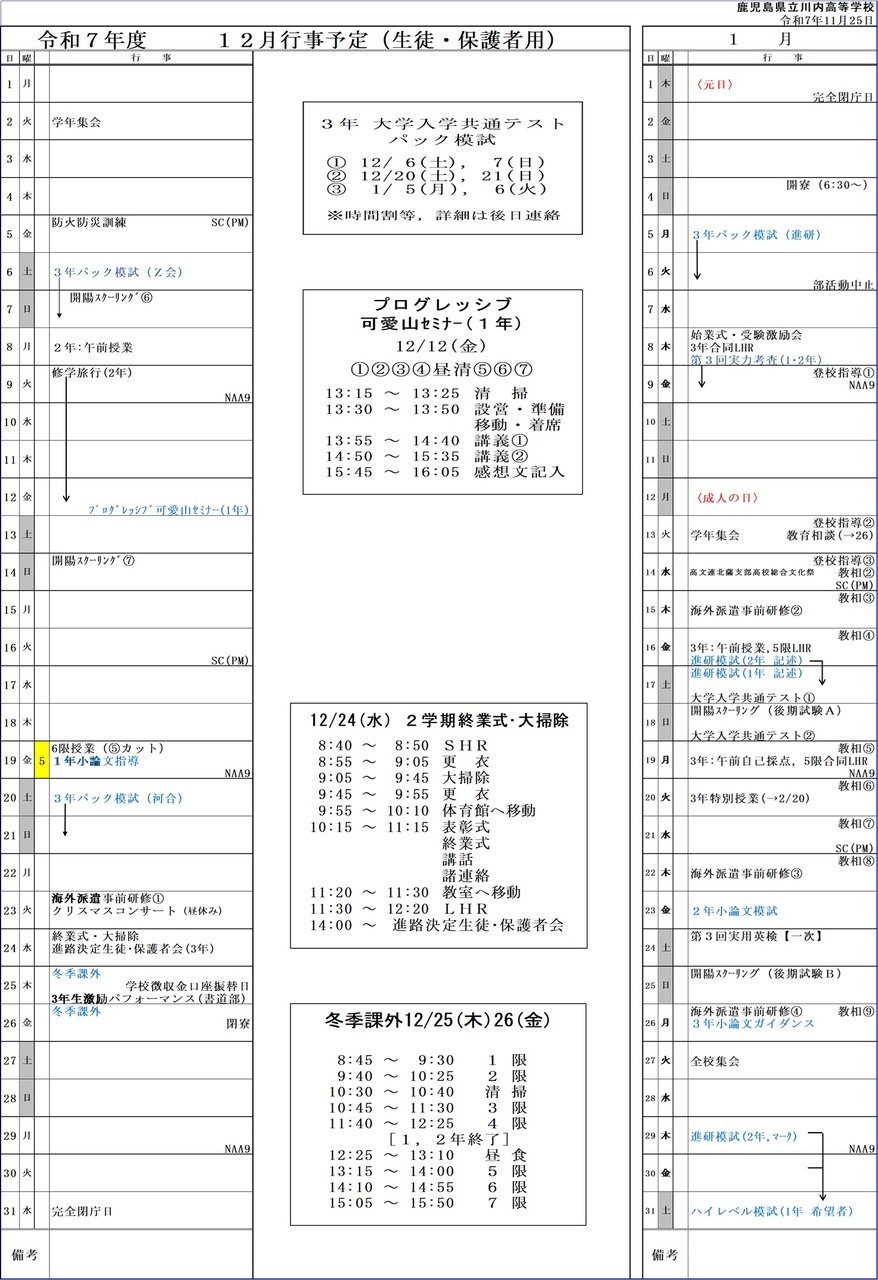Click the red 〈元日〉 holiday label
This screenshot has height=1280, width=878.
(x=714, y=85)
